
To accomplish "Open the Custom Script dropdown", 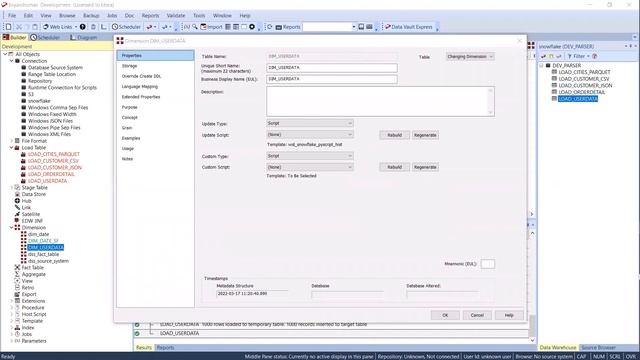I will pyautogui.click(x=310, y=167).
